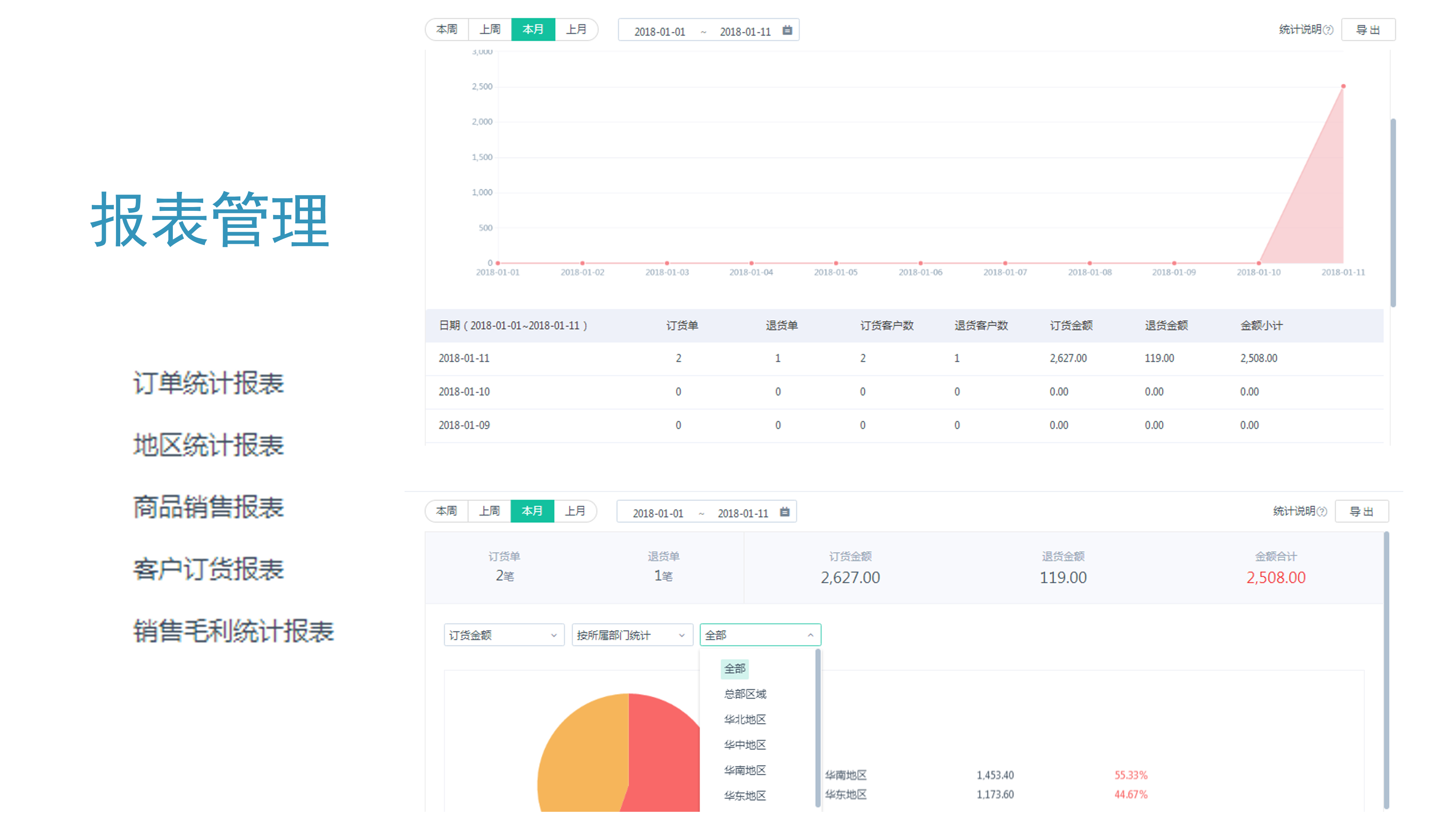The height and width of the screenshot is (819, 1456).
Task: Click the help icon beside top 统计说明
Action: coord(1328,30)
